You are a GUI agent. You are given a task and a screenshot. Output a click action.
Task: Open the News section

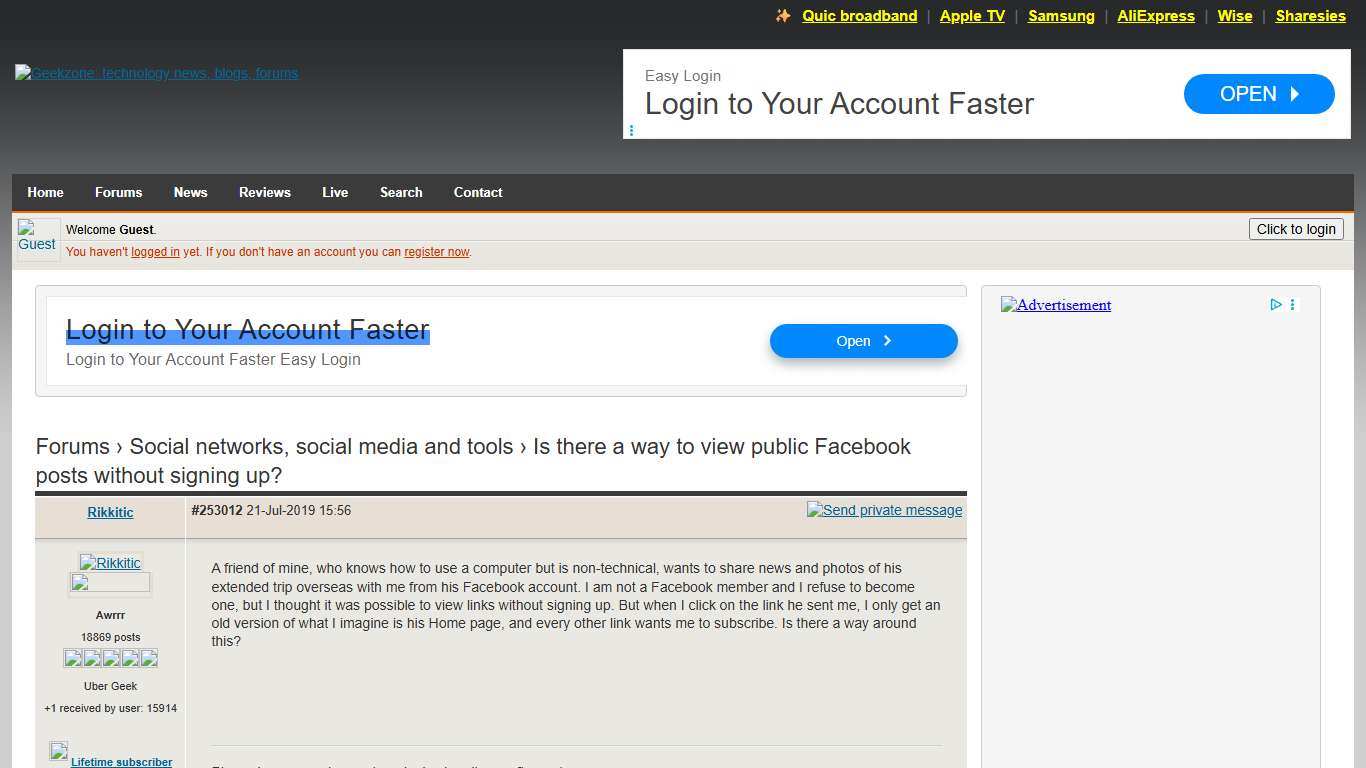[x=190, y=192]
